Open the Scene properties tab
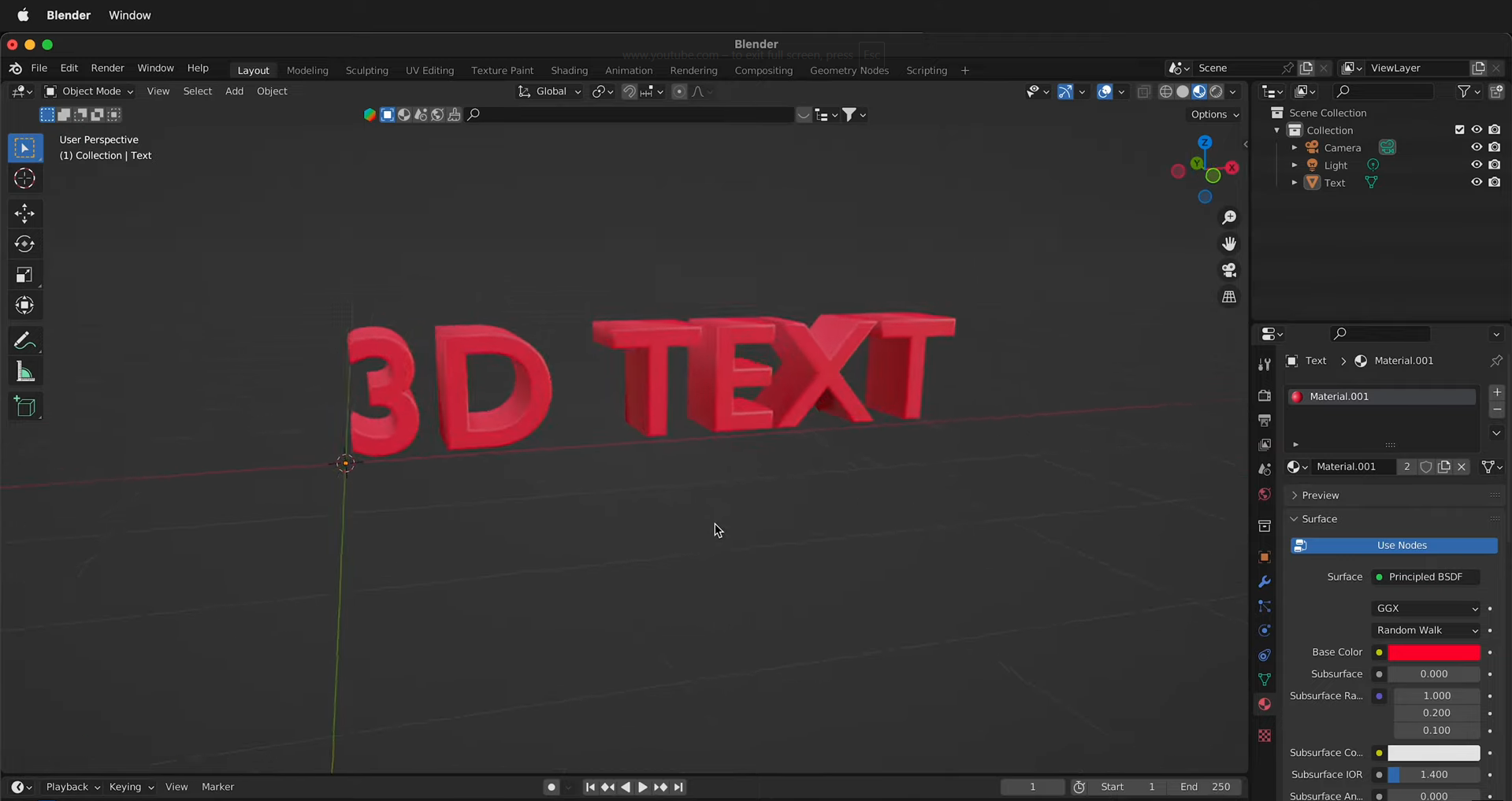 tap(1265, 469)
